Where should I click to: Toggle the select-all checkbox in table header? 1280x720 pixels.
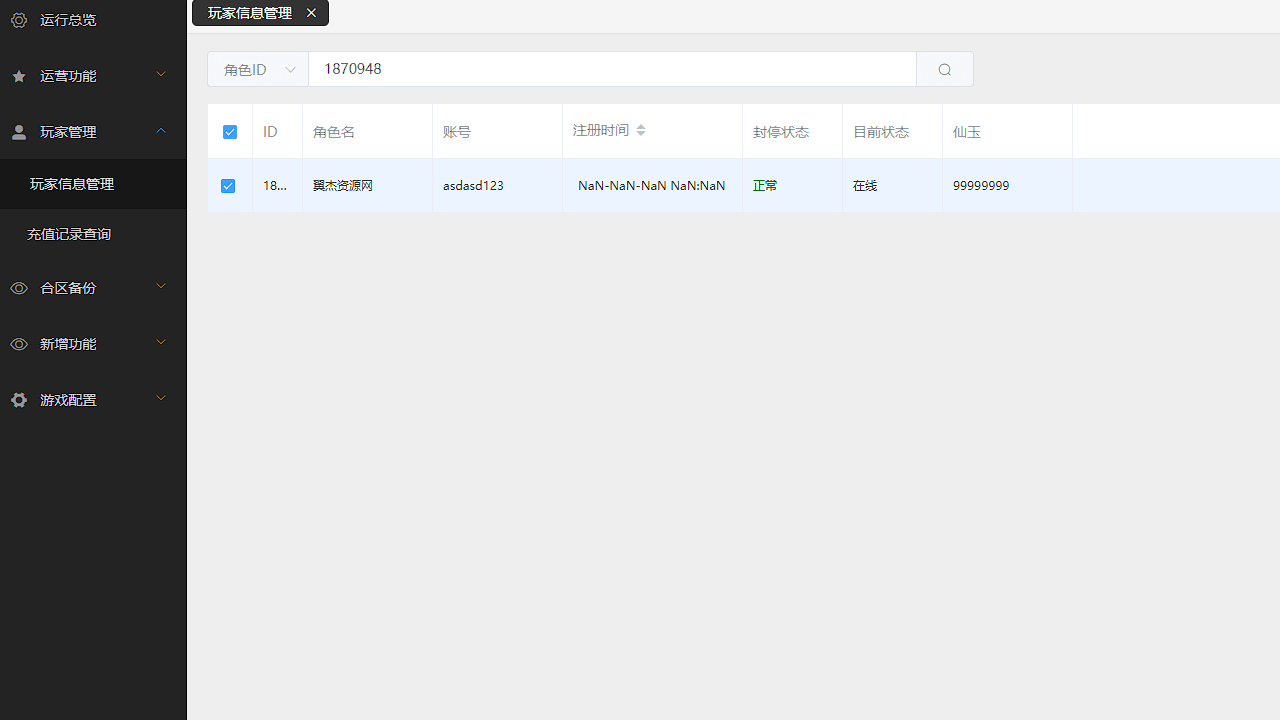click(x=229, y=131)
